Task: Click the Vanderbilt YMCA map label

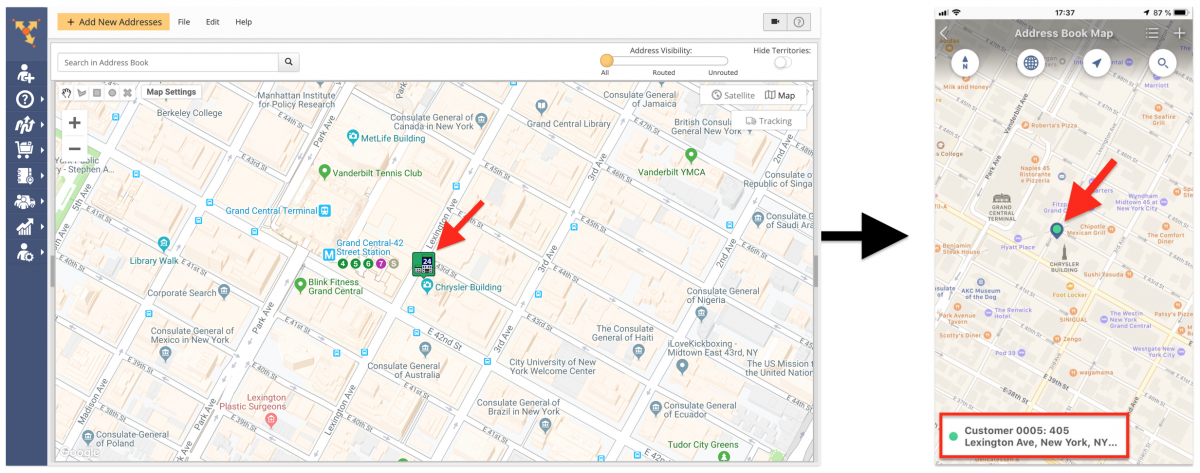Action: click(x=672, y=172)
